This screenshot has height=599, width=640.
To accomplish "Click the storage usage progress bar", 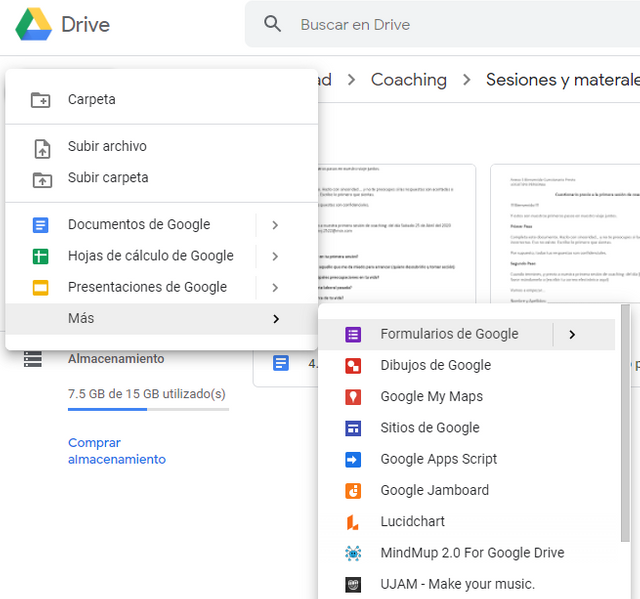I will point(148,409).
